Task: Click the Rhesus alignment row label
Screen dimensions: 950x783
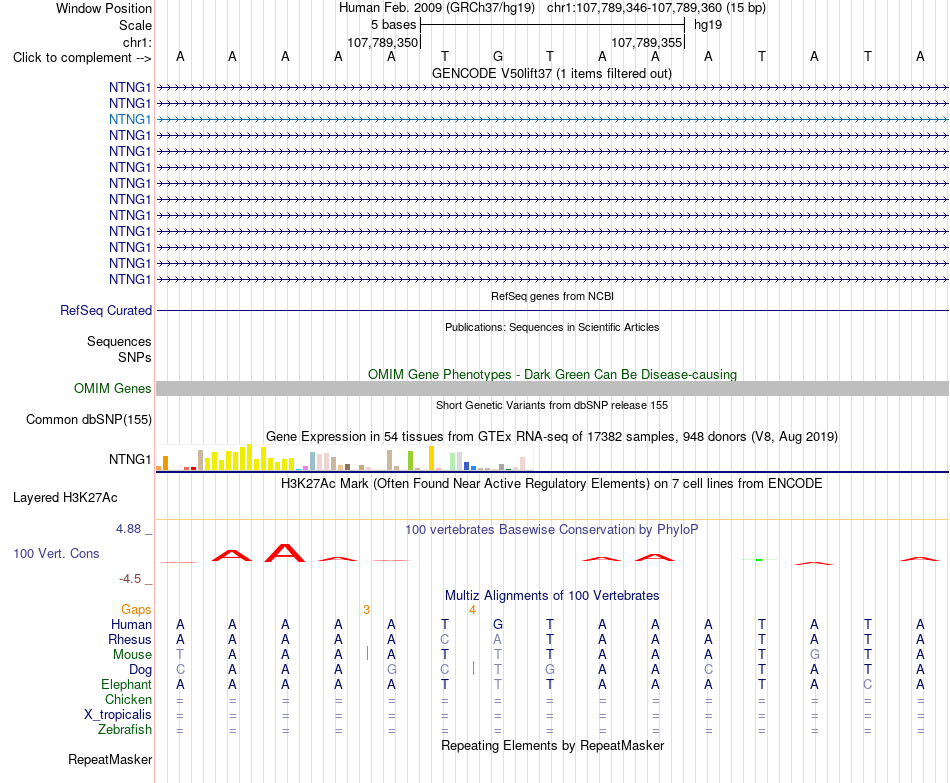Action: coord(130,639)
